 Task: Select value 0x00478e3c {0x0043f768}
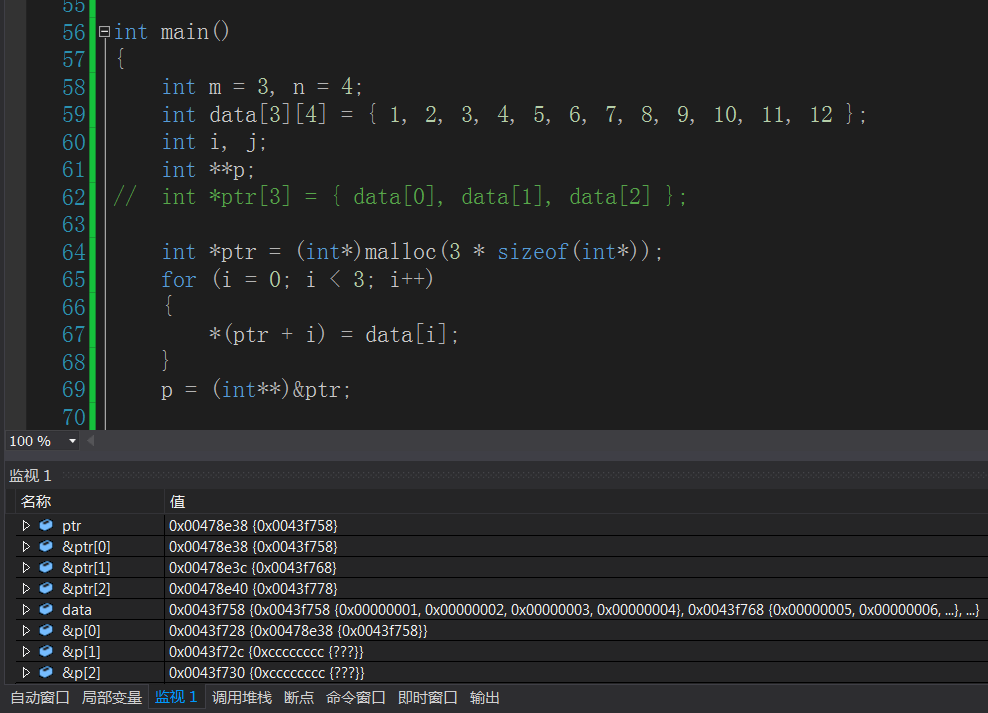253,568
